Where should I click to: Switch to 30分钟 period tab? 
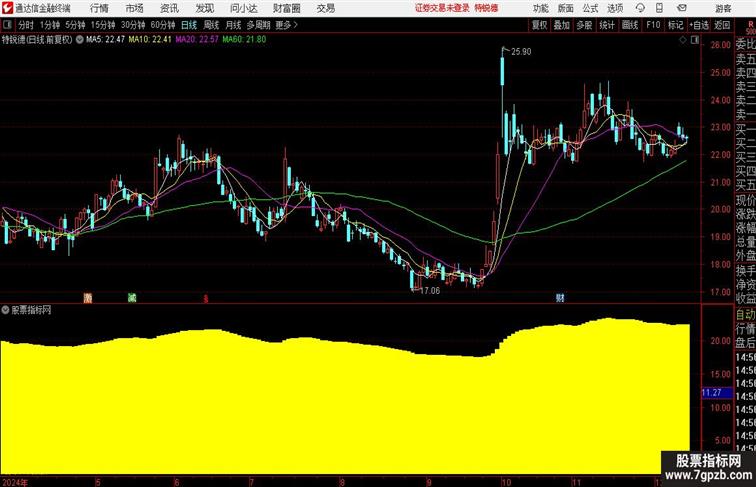click(133, 25)
